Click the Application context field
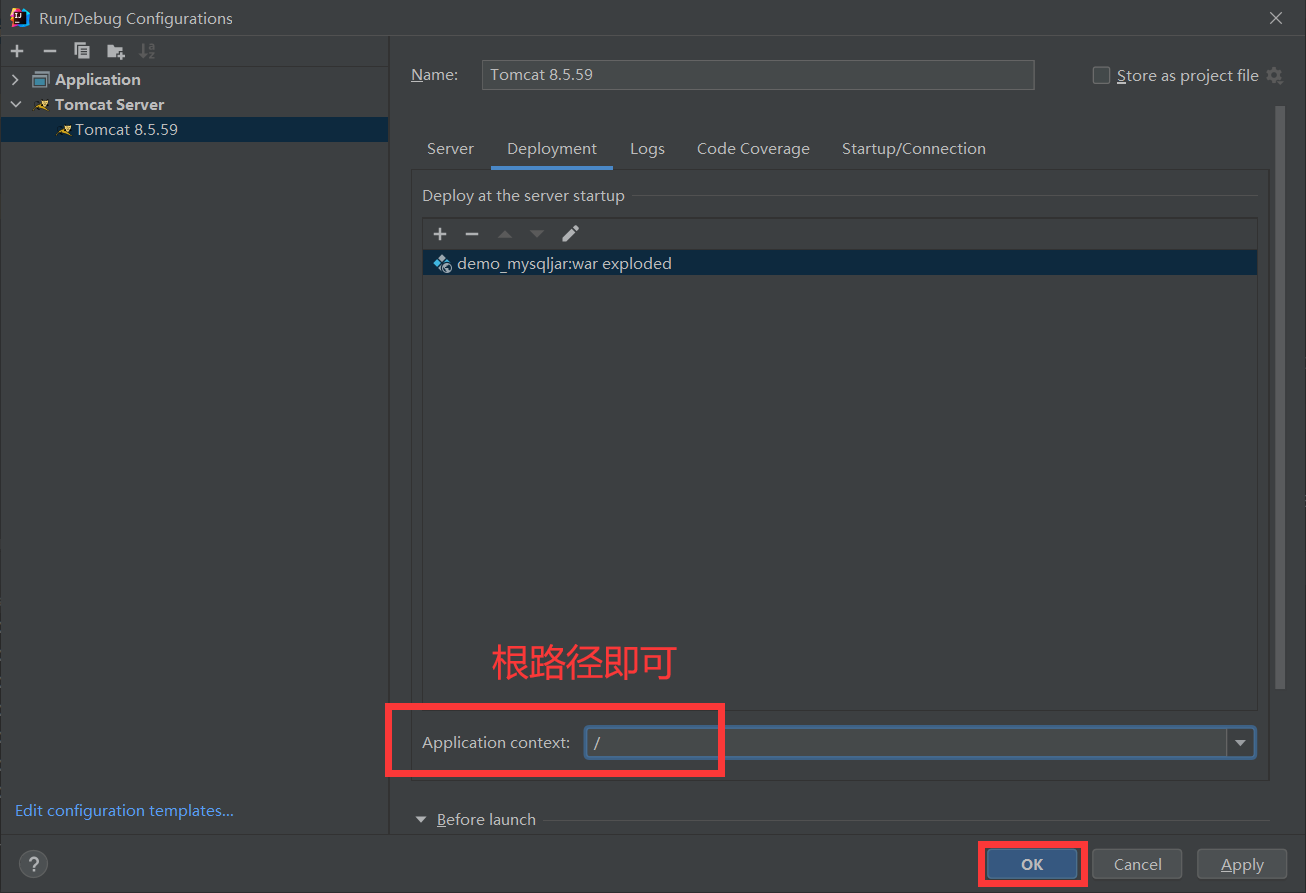 (x=906, y=742)
